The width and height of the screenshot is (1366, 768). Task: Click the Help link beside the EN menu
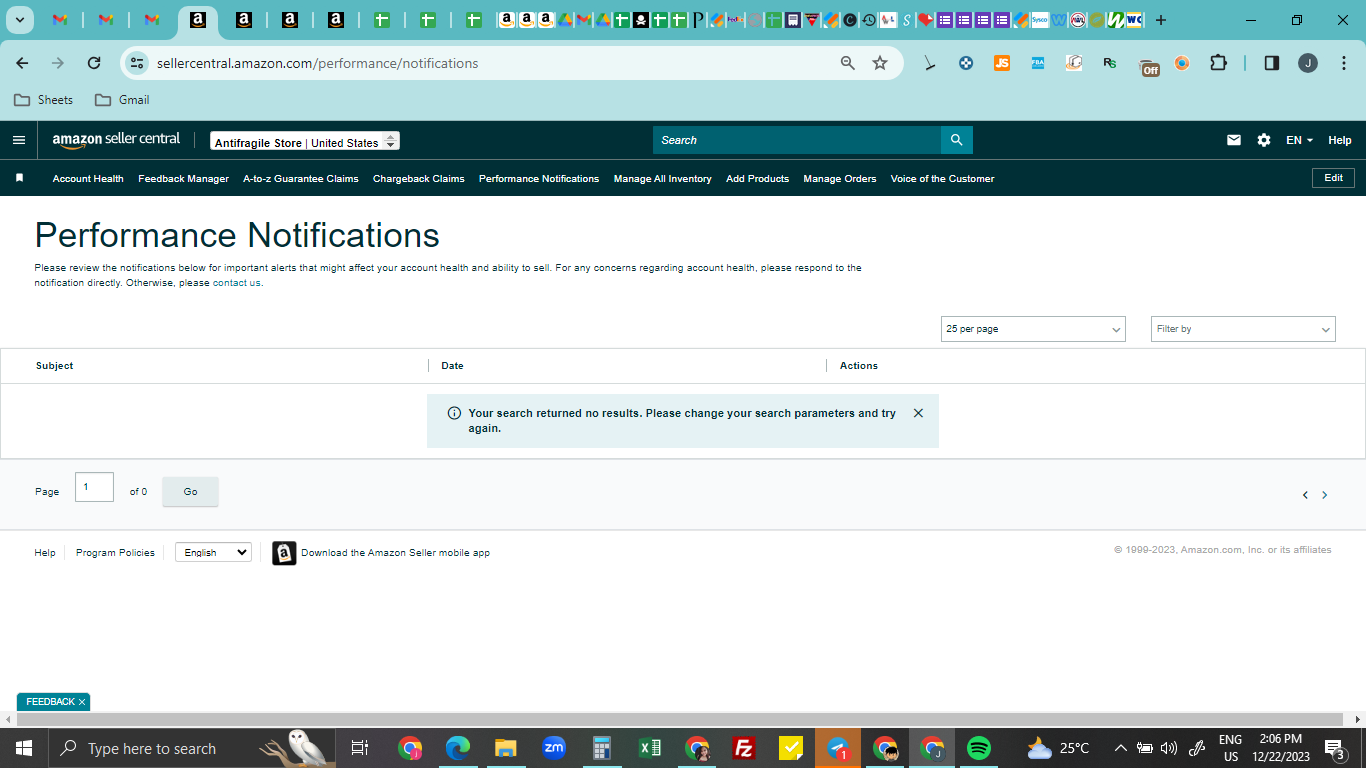[x=1340, y=140]
